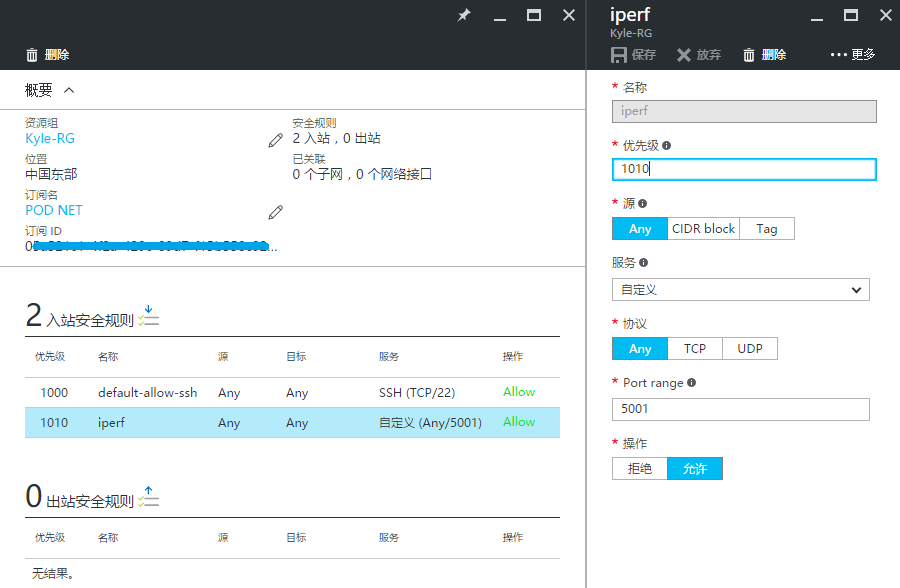Select Tag as source type
The image size is (900, 588).
tap(767, 229)
